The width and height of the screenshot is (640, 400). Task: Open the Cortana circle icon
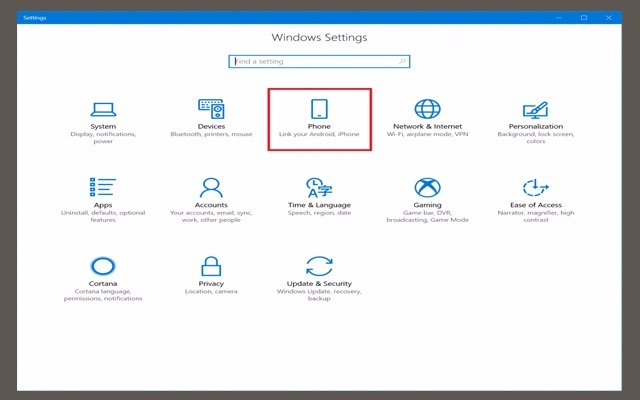tap(103, 266)
